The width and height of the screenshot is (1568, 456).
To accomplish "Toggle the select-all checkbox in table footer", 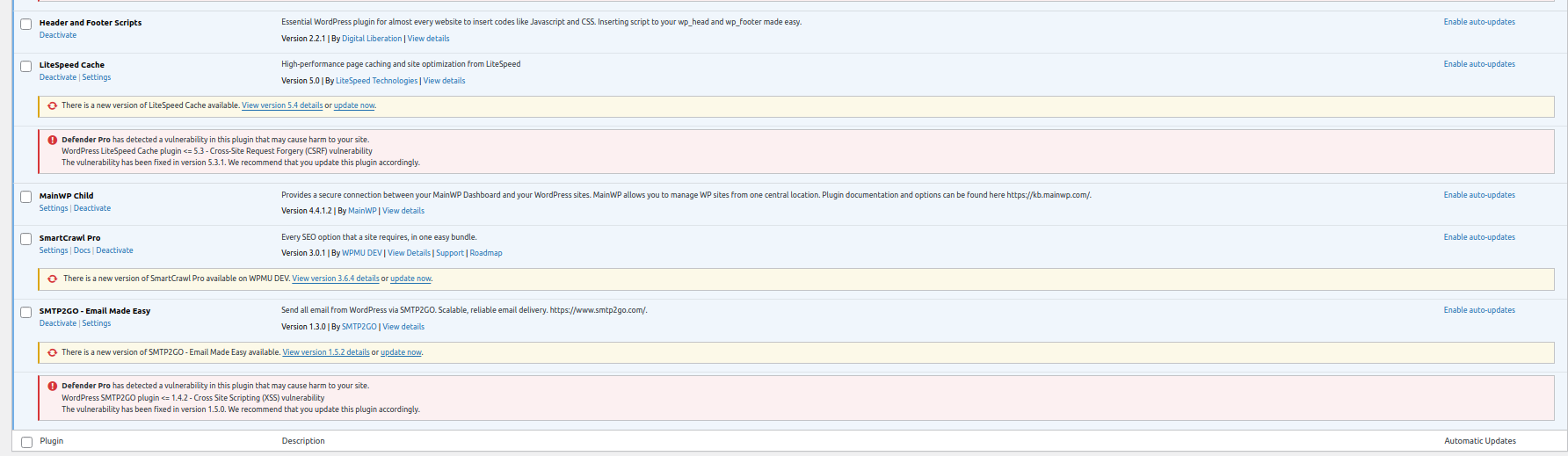I will (26, 443).
